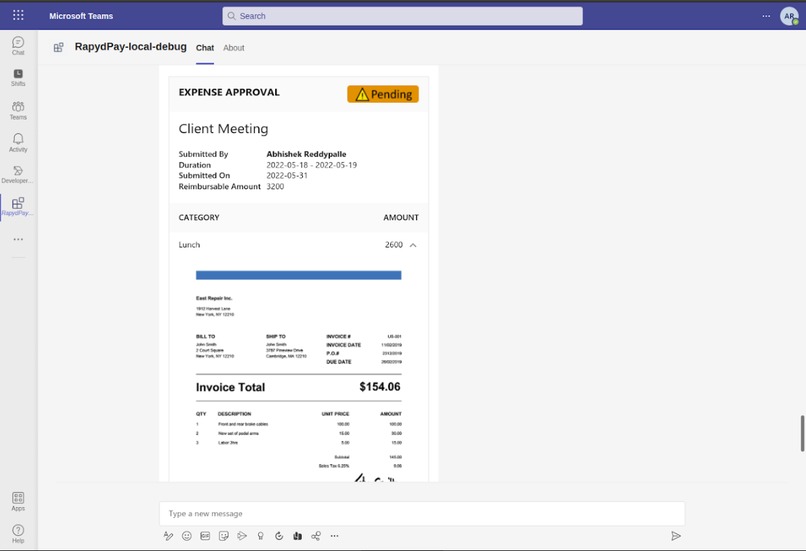Open the Shifts app
Screen dimensions: 806x551
(18, 78)
